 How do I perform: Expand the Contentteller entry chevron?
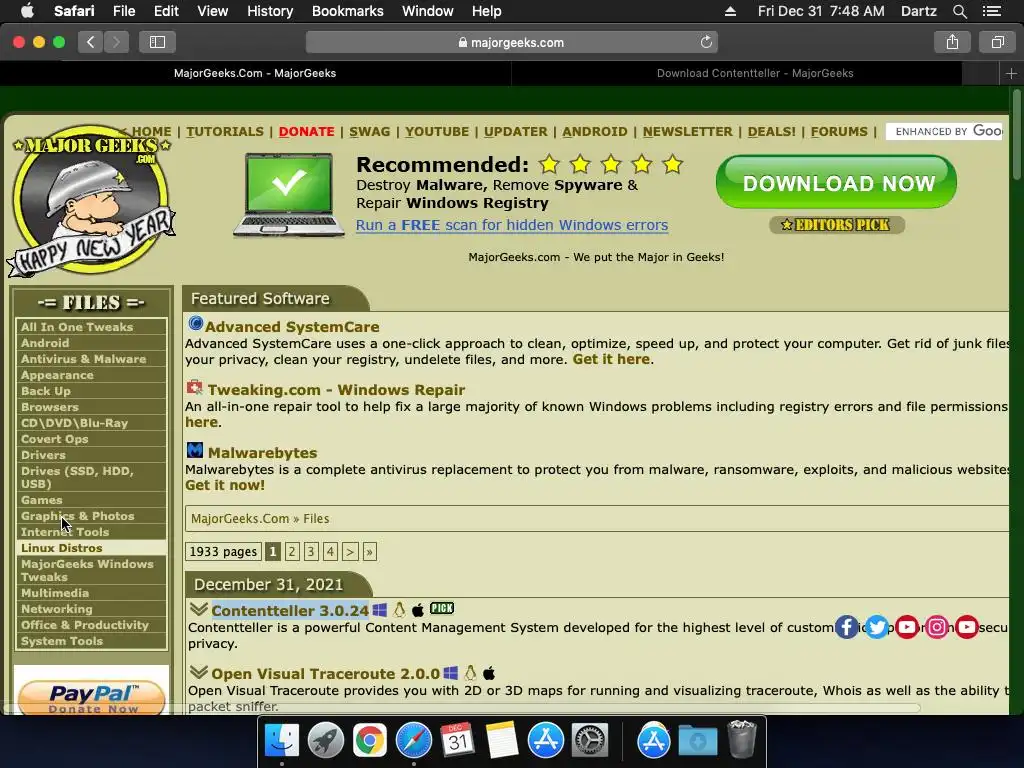tap(199, 609)
